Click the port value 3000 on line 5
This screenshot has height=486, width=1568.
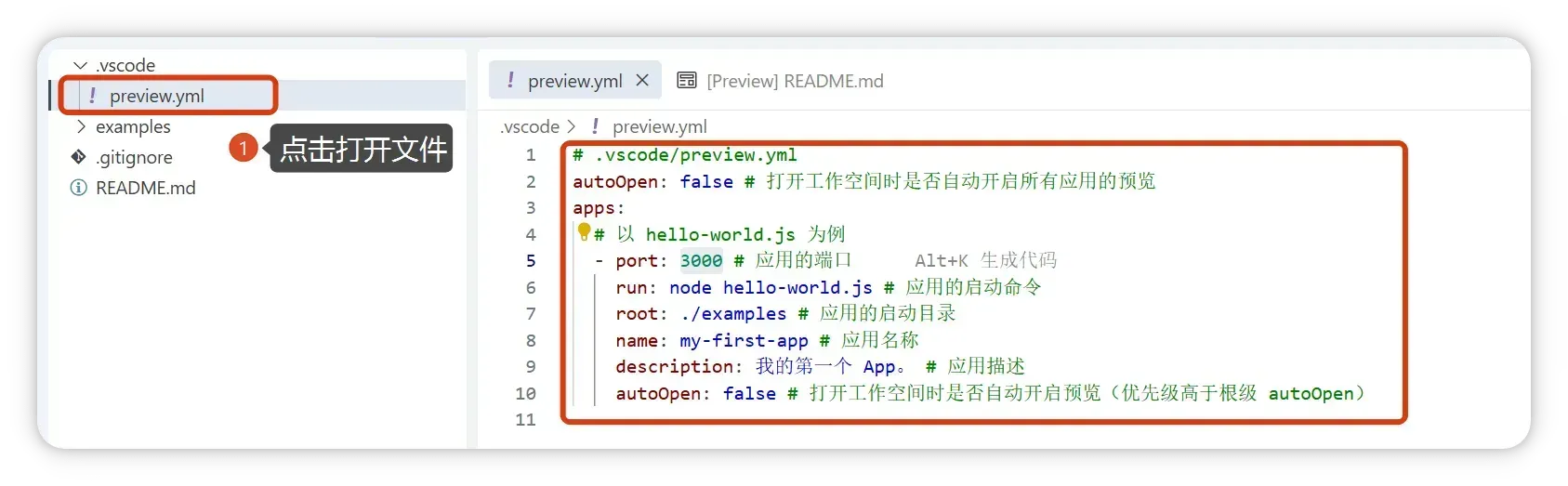tap(701, 260)
